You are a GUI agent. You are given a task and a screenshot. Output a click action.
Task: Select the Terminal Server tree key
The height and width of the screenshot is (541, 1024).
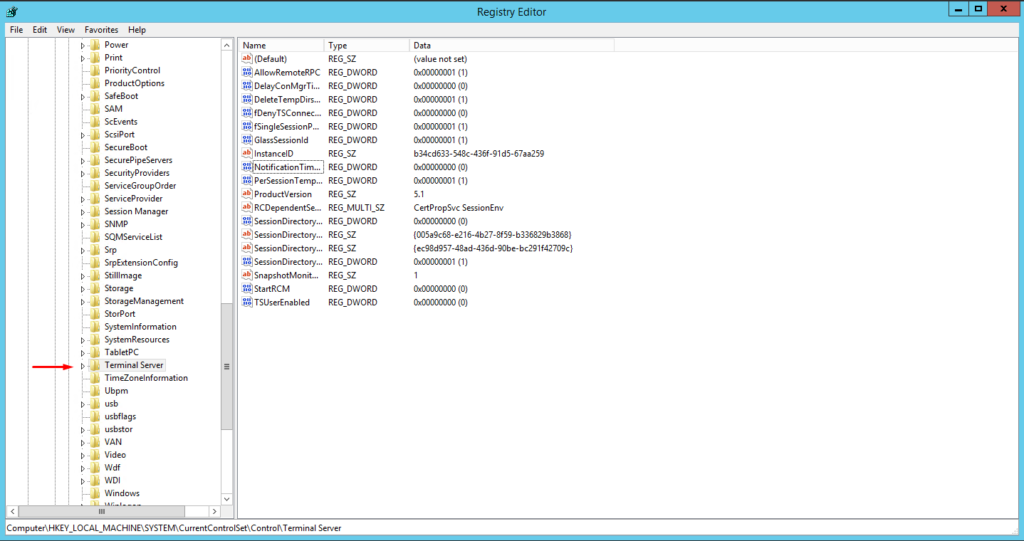pos(134,365)
